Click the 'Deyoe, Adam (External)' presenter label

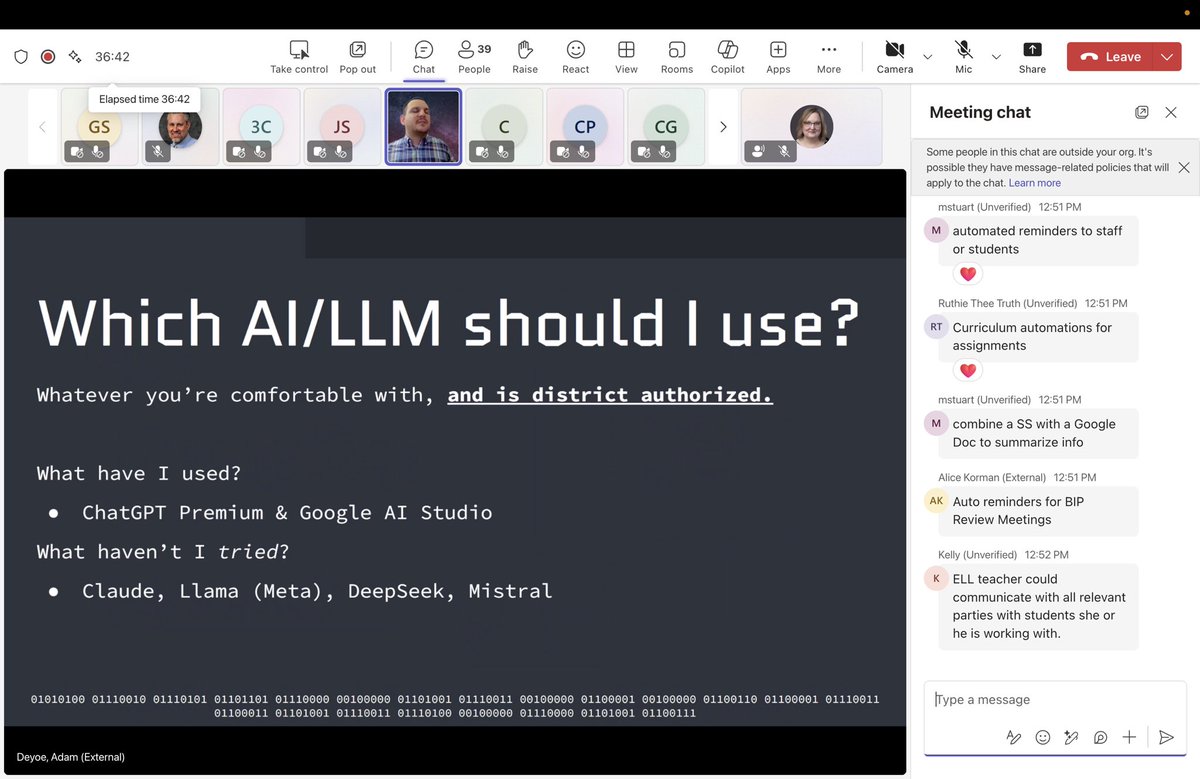(x=71, y=757)
